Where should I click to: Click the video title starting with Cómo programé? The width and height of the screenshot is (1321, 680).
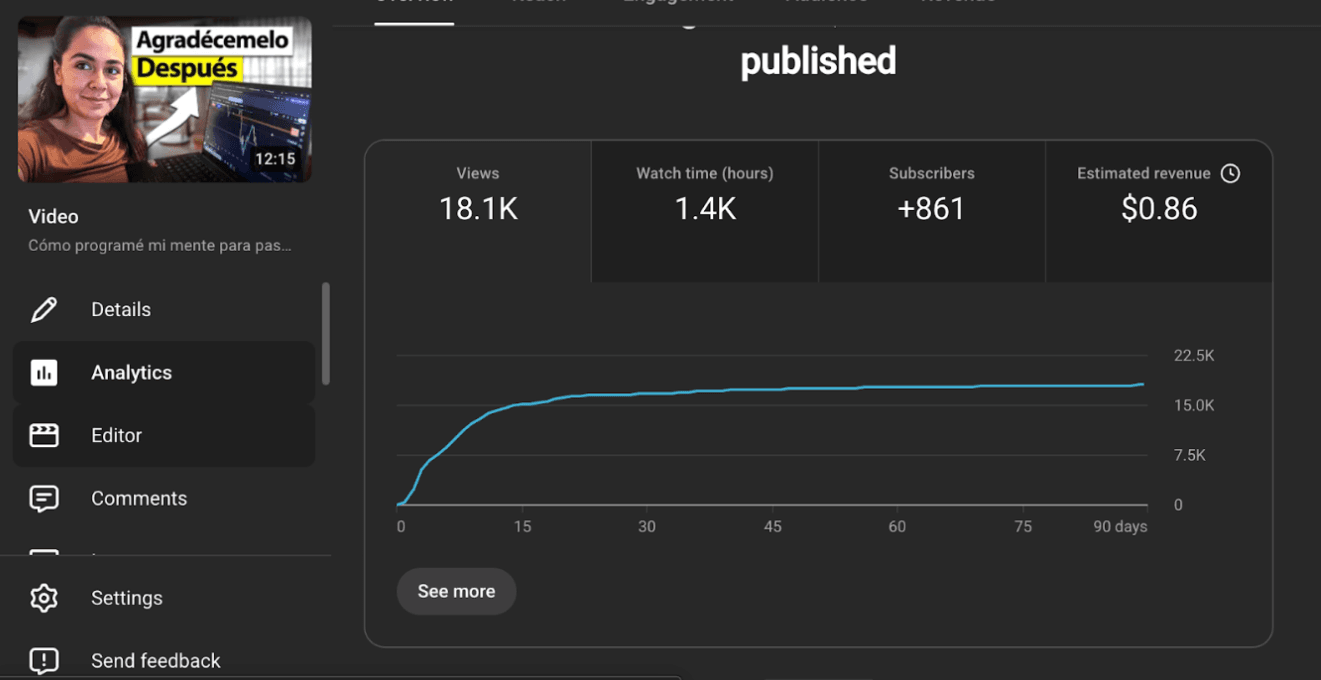tap(160, 245)
